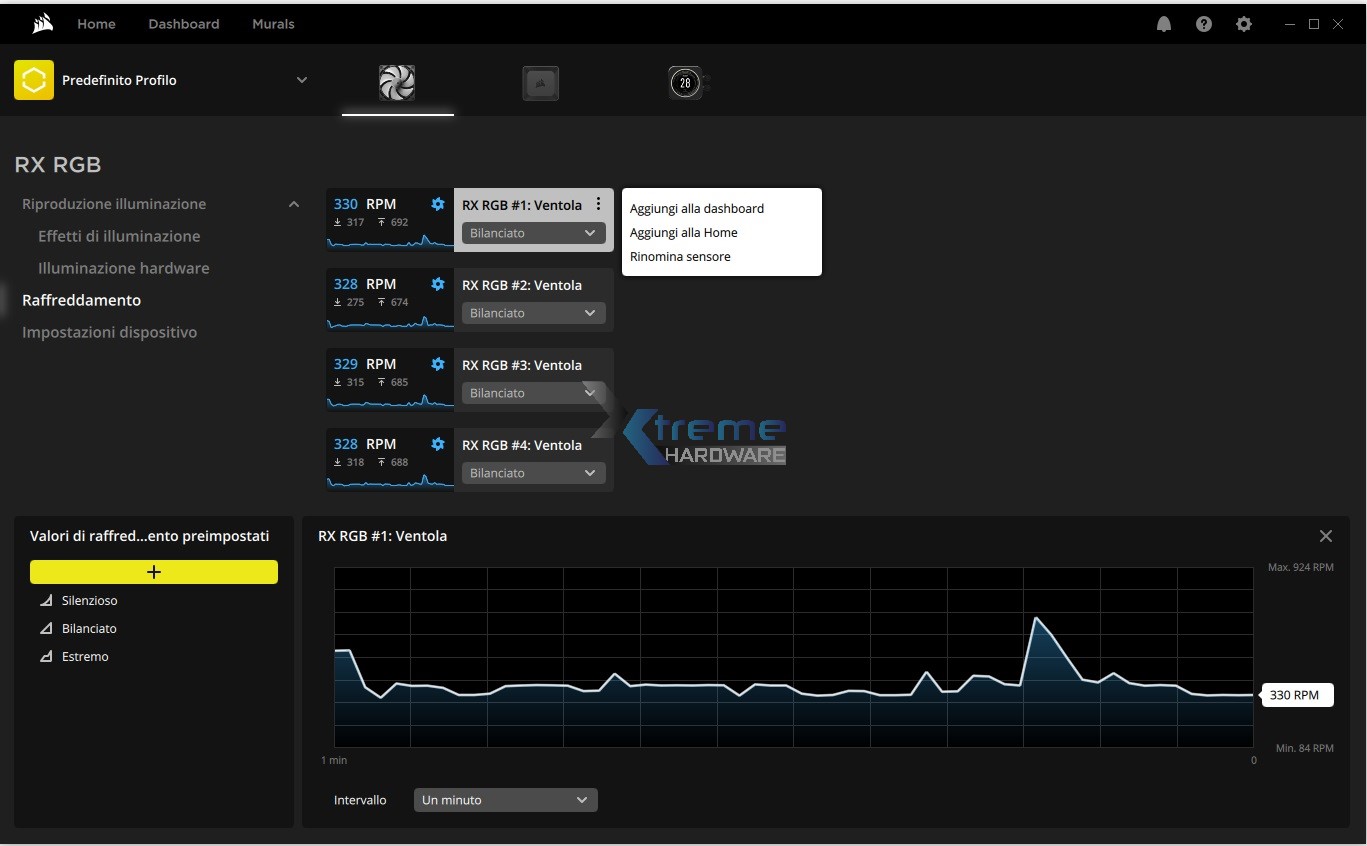Open Impostazioni dispositivo in sidebar
Image resolution: width=1367 pixels, height=846 pixels.
pos(110,332)
